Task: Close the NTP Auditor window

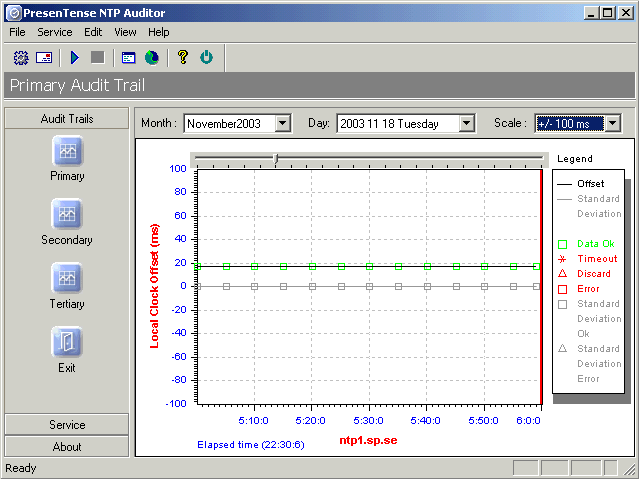Action: click(626, 13)
